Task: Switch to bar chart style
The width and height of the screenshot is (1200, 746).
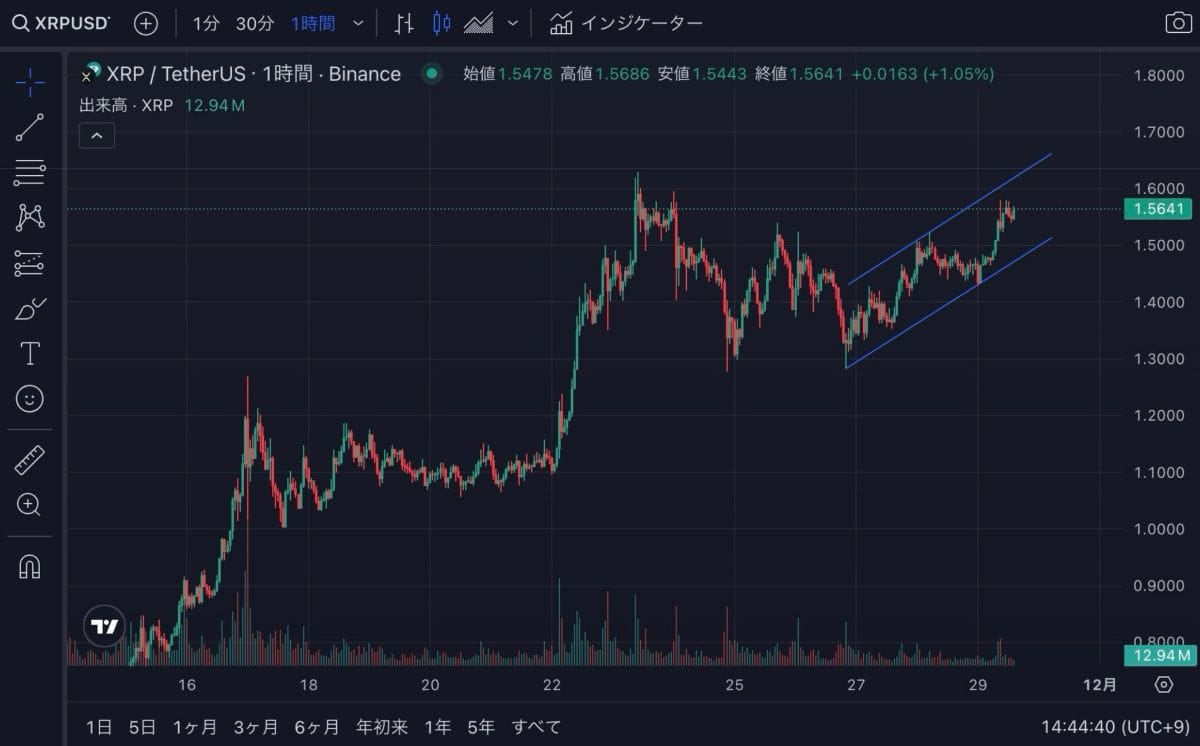Action: 404,23
